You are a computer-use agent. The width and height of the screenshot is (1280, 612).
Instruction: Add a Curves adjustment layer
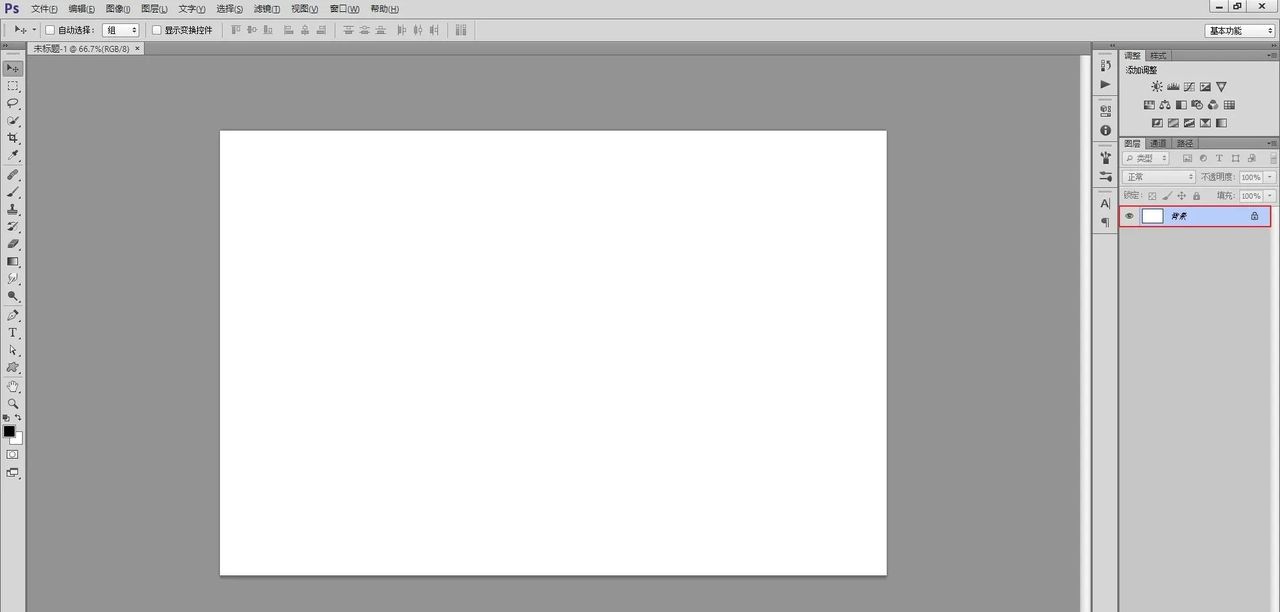[x=1189, y=87]
